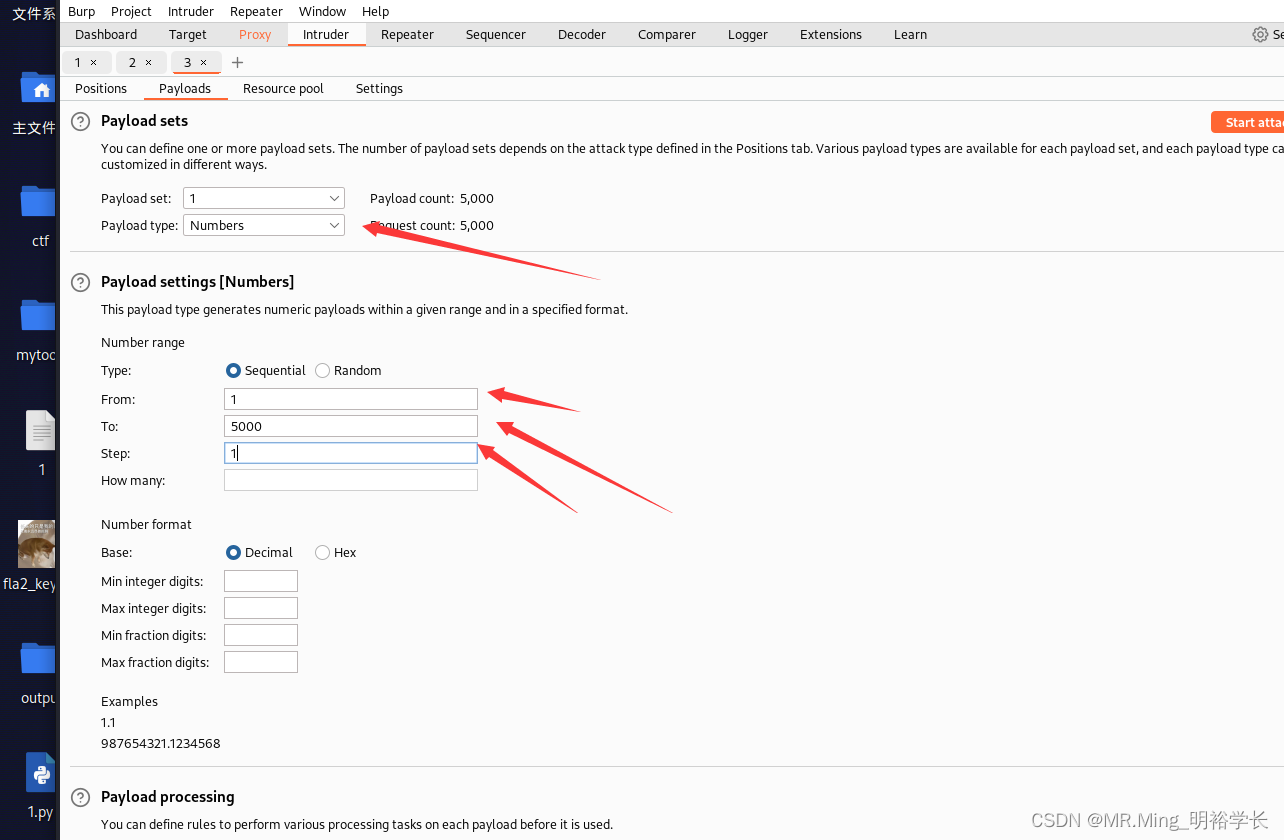
Task: Select Decimal as the number base
Action: point(233,552)
